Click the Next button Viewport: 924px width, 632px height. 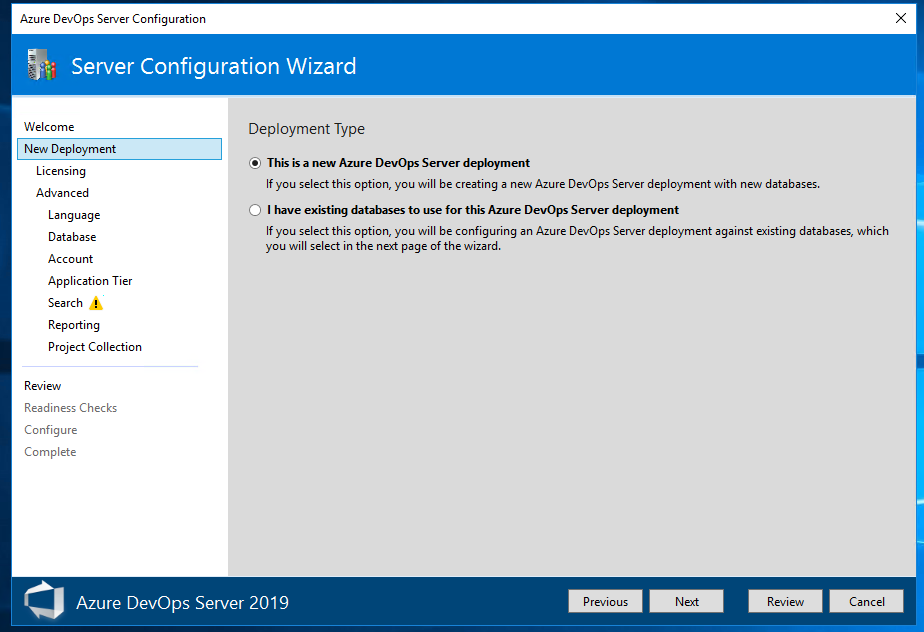tap(687, 601)
